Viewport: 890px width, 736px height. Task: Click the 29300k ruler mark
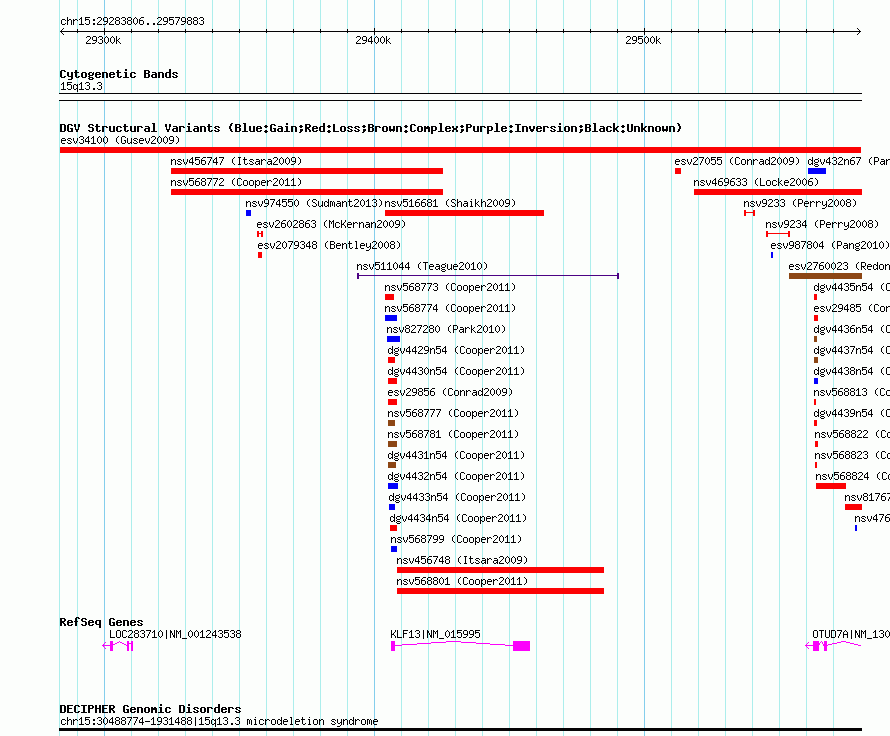pos(103,40)
